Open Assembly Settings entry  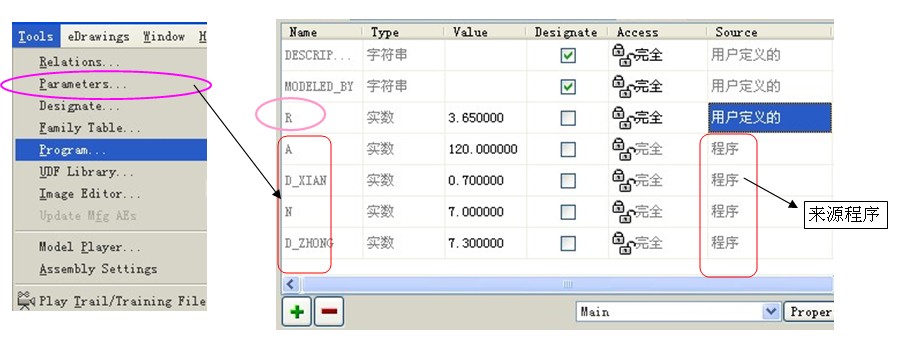point(98,269)
